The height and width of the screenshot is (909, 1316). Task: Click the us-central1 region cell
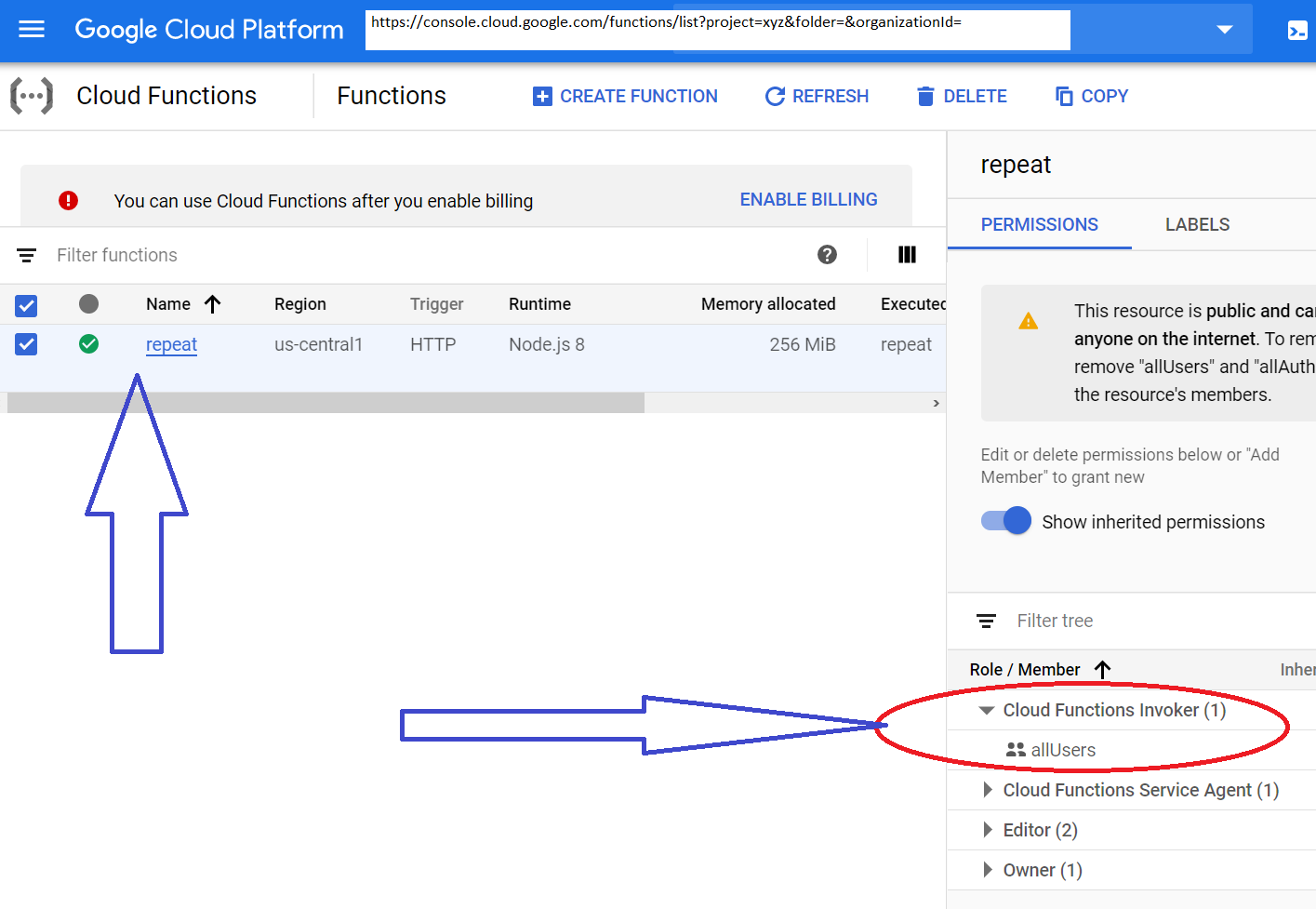318,344
